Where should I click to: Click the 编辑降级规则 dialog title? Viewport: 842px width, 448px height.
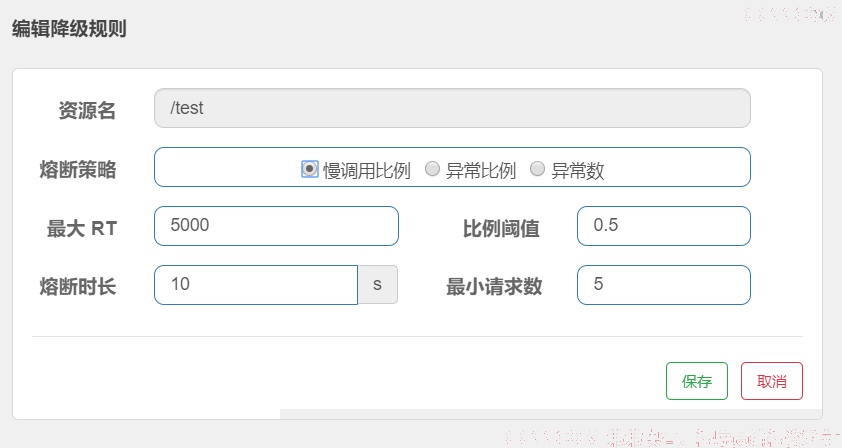(69, 28)
